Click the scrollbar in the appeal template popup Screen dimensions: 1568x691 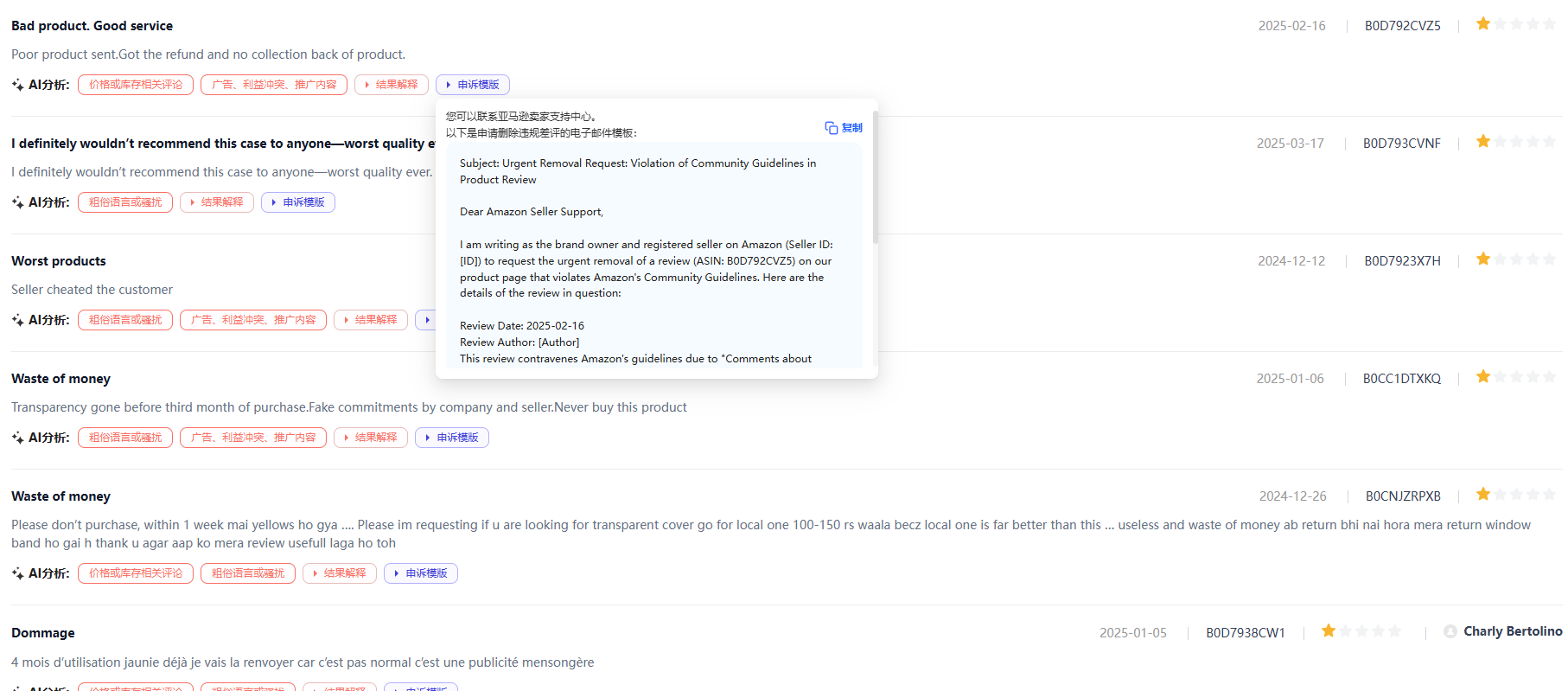pos(875,177)
